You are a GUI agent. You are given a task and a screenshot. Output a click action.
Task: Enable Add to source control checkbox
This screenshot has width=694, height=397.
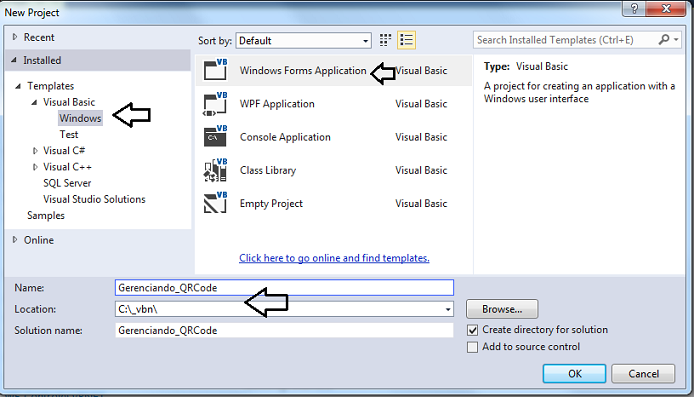point(473,347)
